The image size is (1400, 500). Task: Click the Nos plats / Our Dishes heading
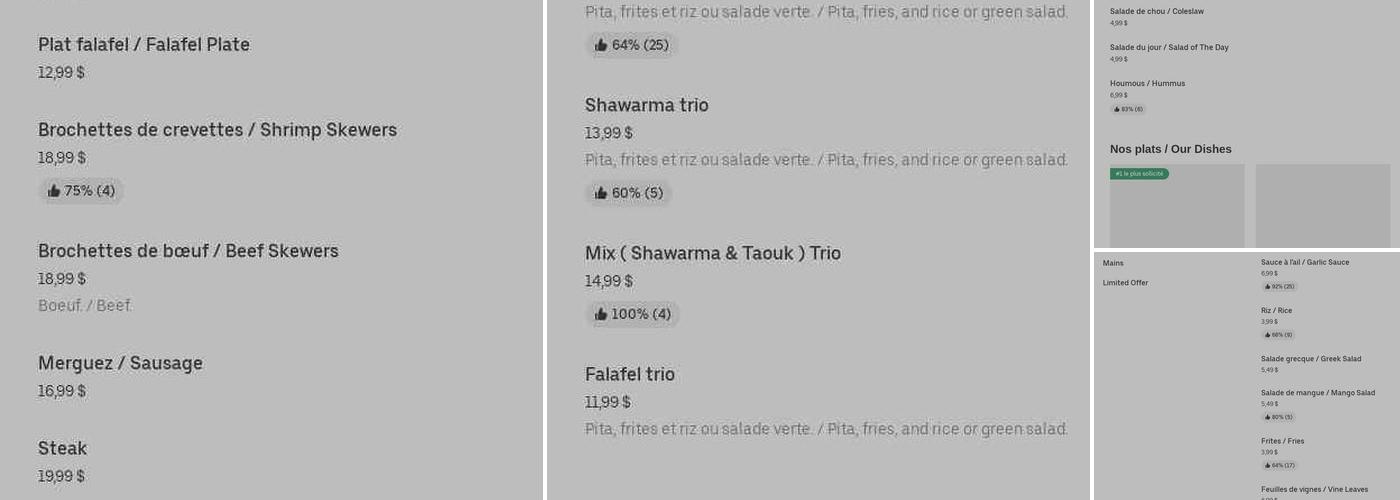click(x=1170, y=149)
